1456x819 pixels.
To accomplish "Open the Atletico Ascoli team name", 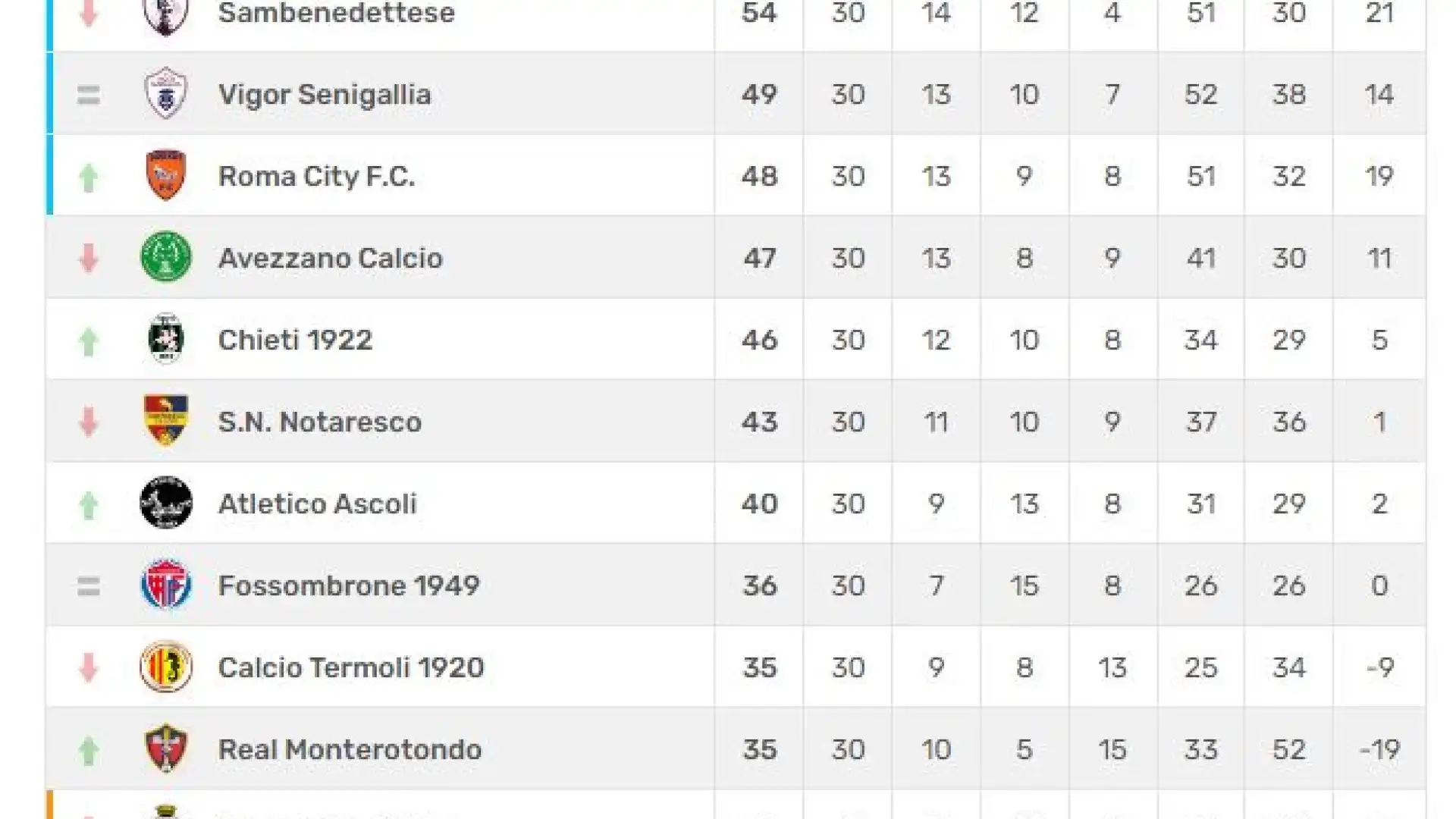I will [x=317, y=504].
